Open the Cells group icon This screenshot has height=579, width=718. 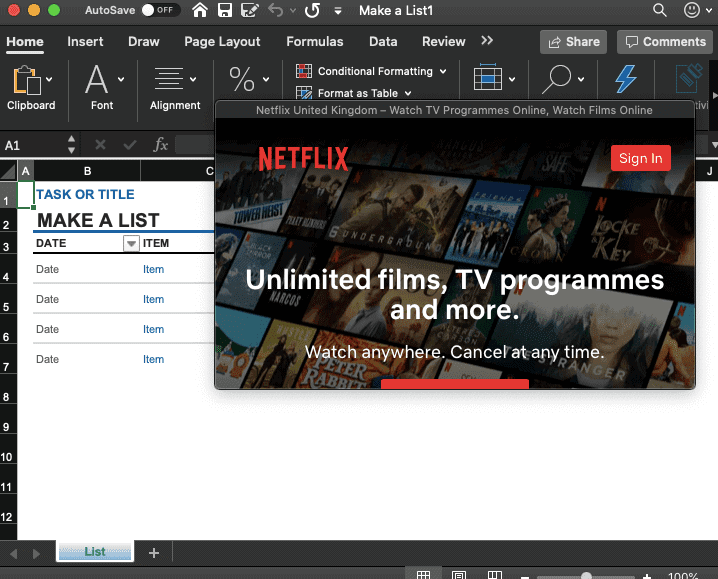(488, 78)
